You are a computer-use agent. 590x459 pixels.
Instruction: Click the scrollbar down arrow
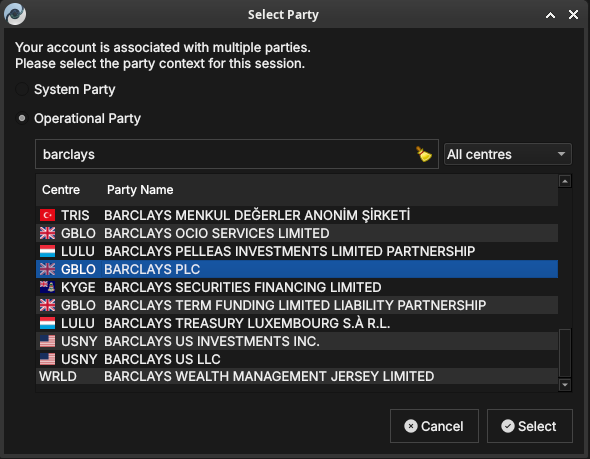tap(565, 385)
